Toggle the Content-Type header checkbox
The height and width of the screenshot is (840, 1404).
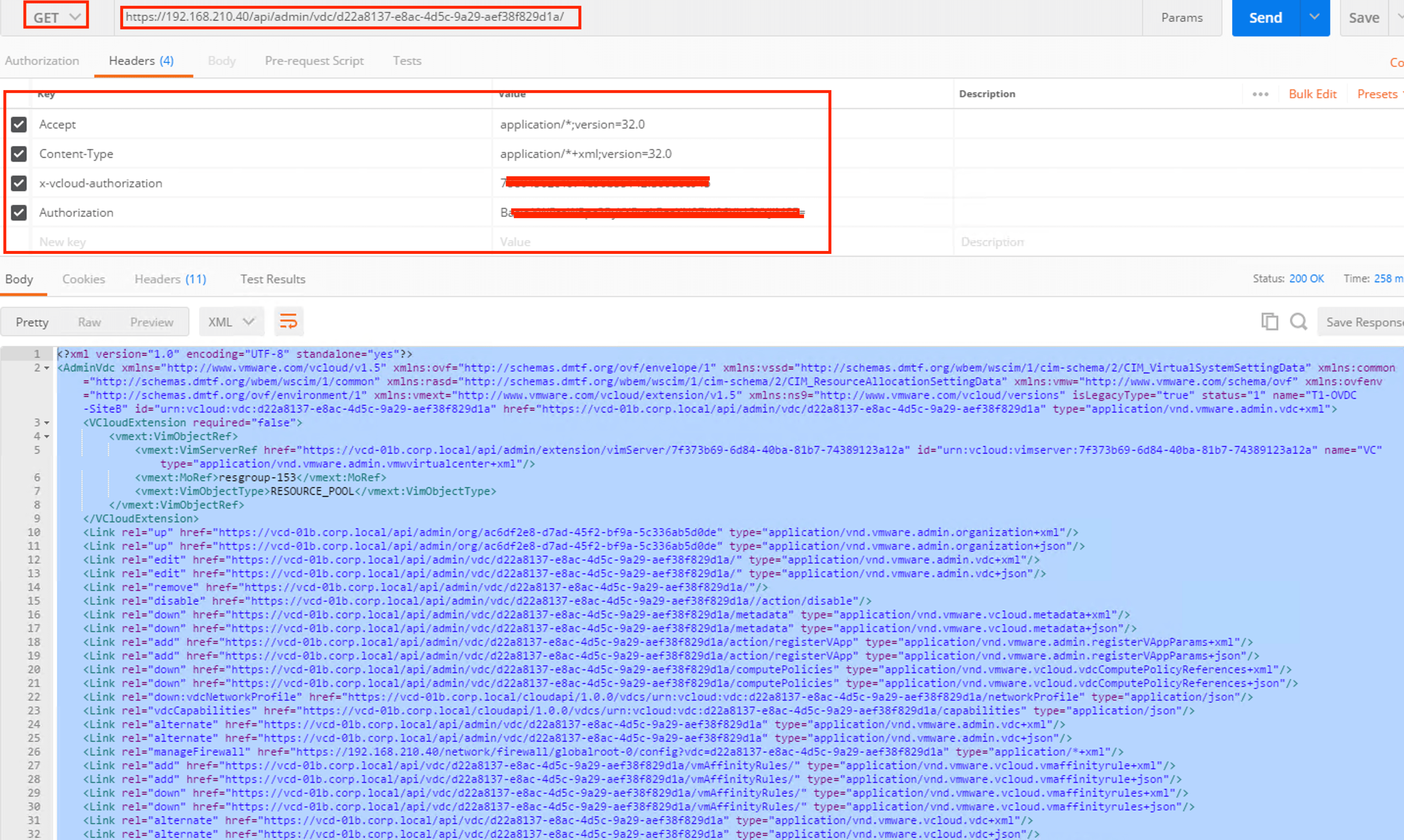[x=19, y=154]
